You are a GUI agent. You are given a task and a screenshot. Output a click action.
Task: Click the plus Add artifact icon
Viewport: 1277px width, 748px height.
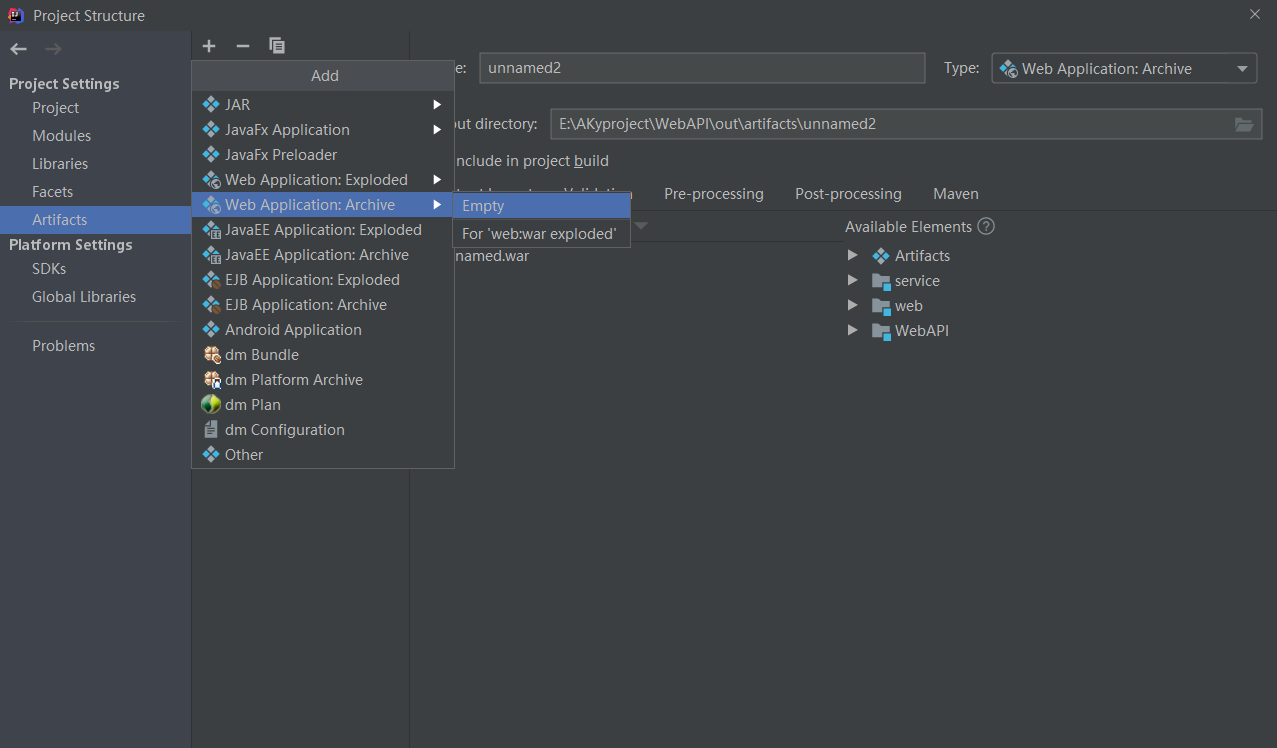coord(209,46)
